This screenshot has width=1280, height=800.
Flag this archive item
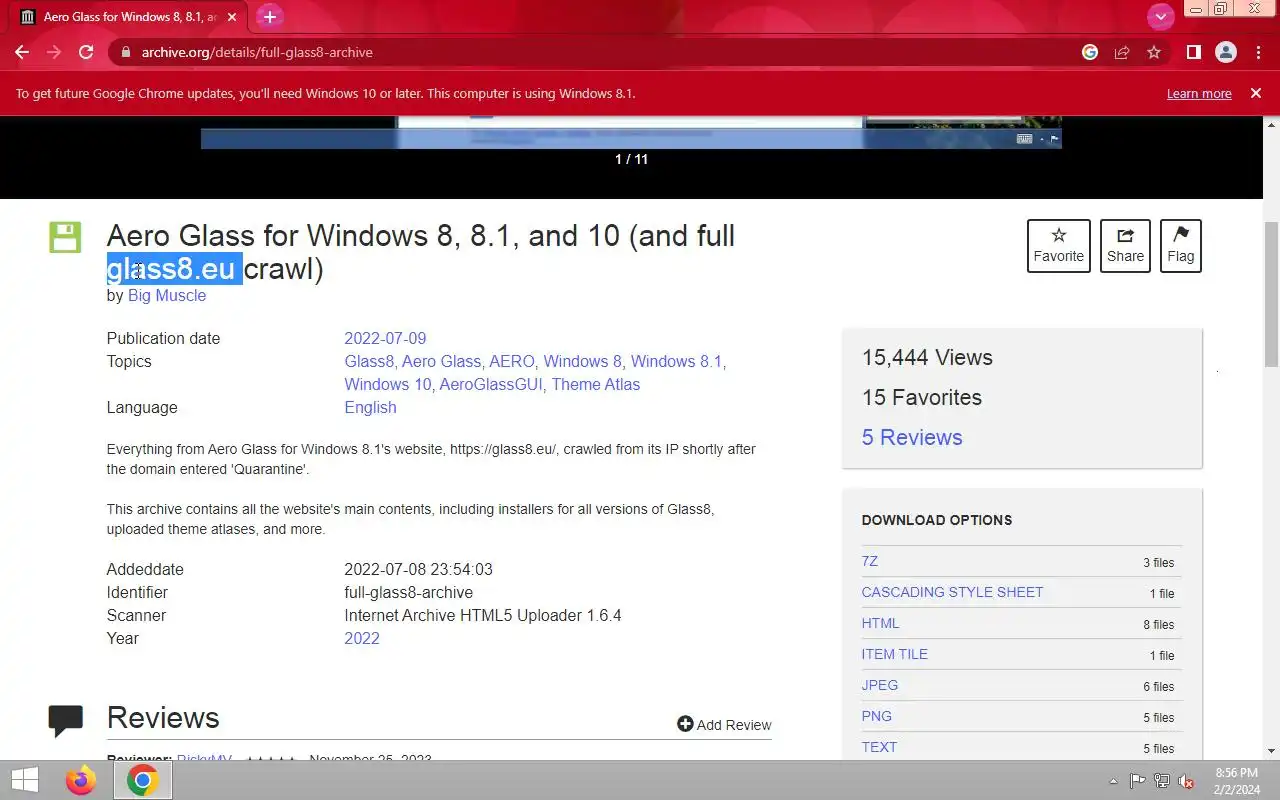[1181, 245]
